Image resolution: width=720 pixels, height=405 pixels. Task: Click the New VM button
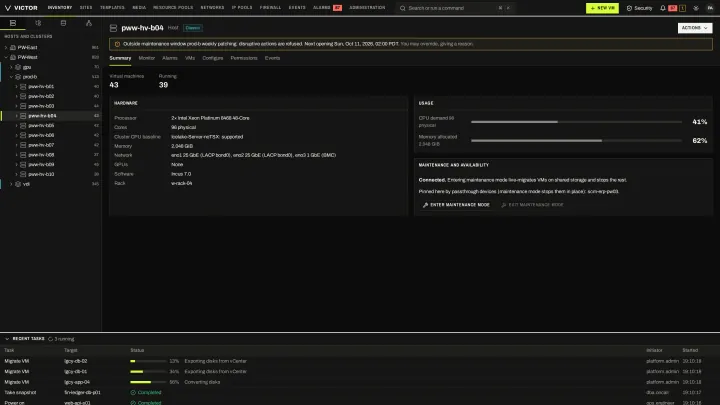pos(602,8)
